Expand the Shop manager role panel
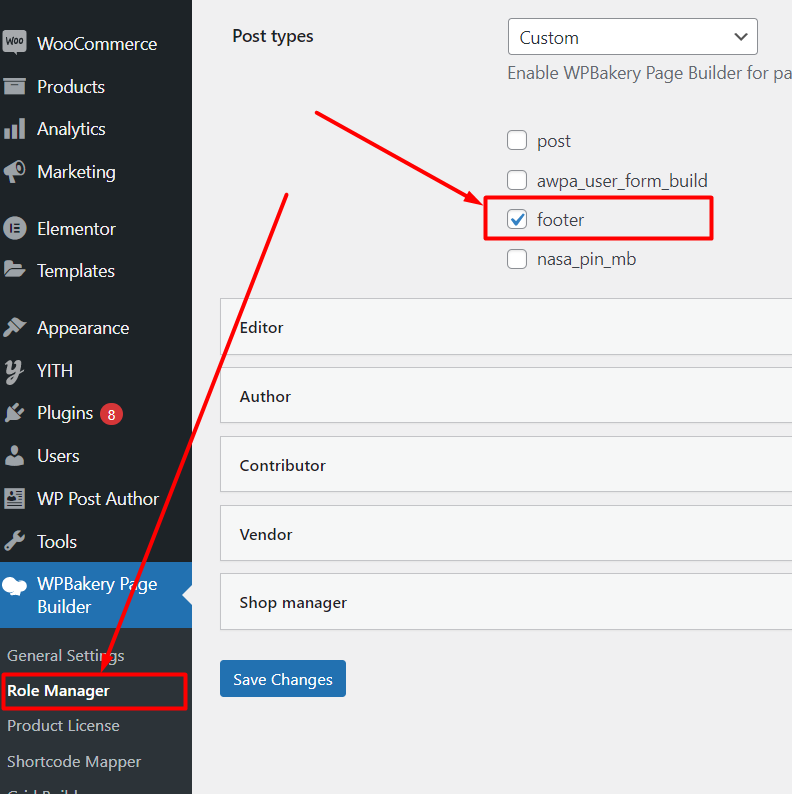792x794 pixels. (x=506, y=602)
